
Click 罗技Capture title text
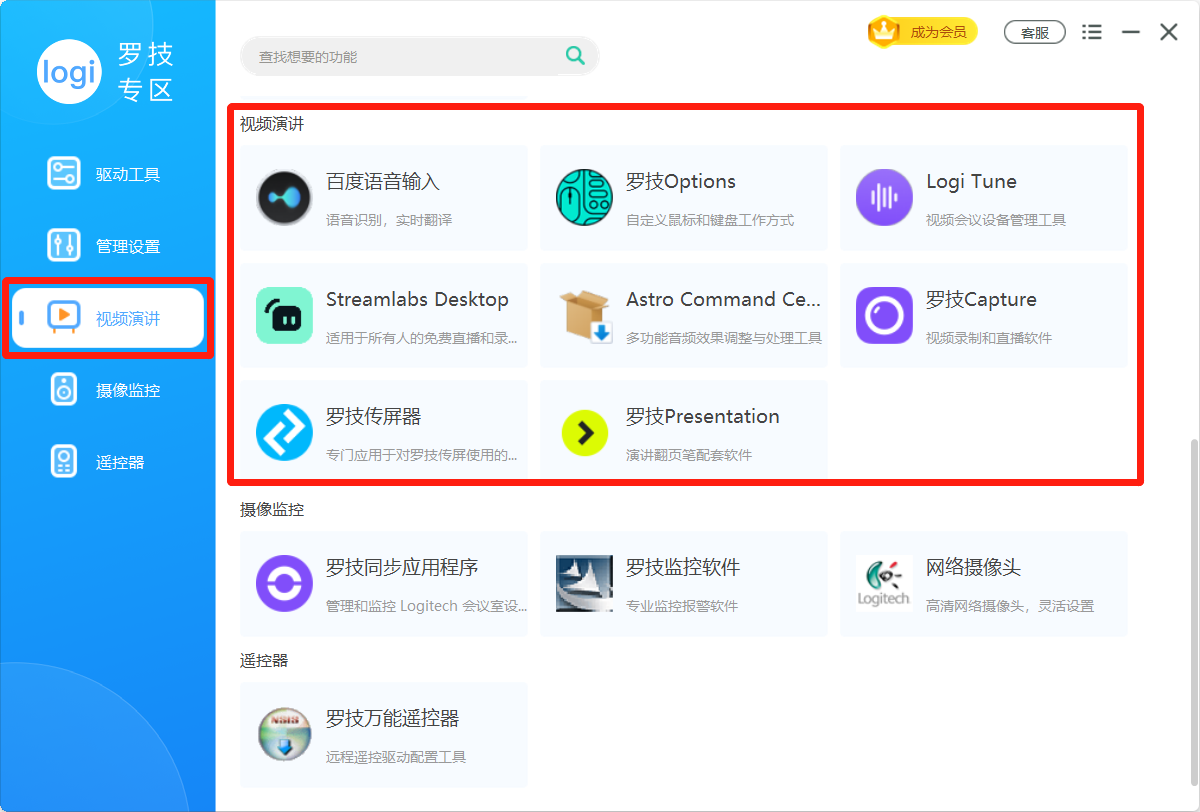click(981, 299)
